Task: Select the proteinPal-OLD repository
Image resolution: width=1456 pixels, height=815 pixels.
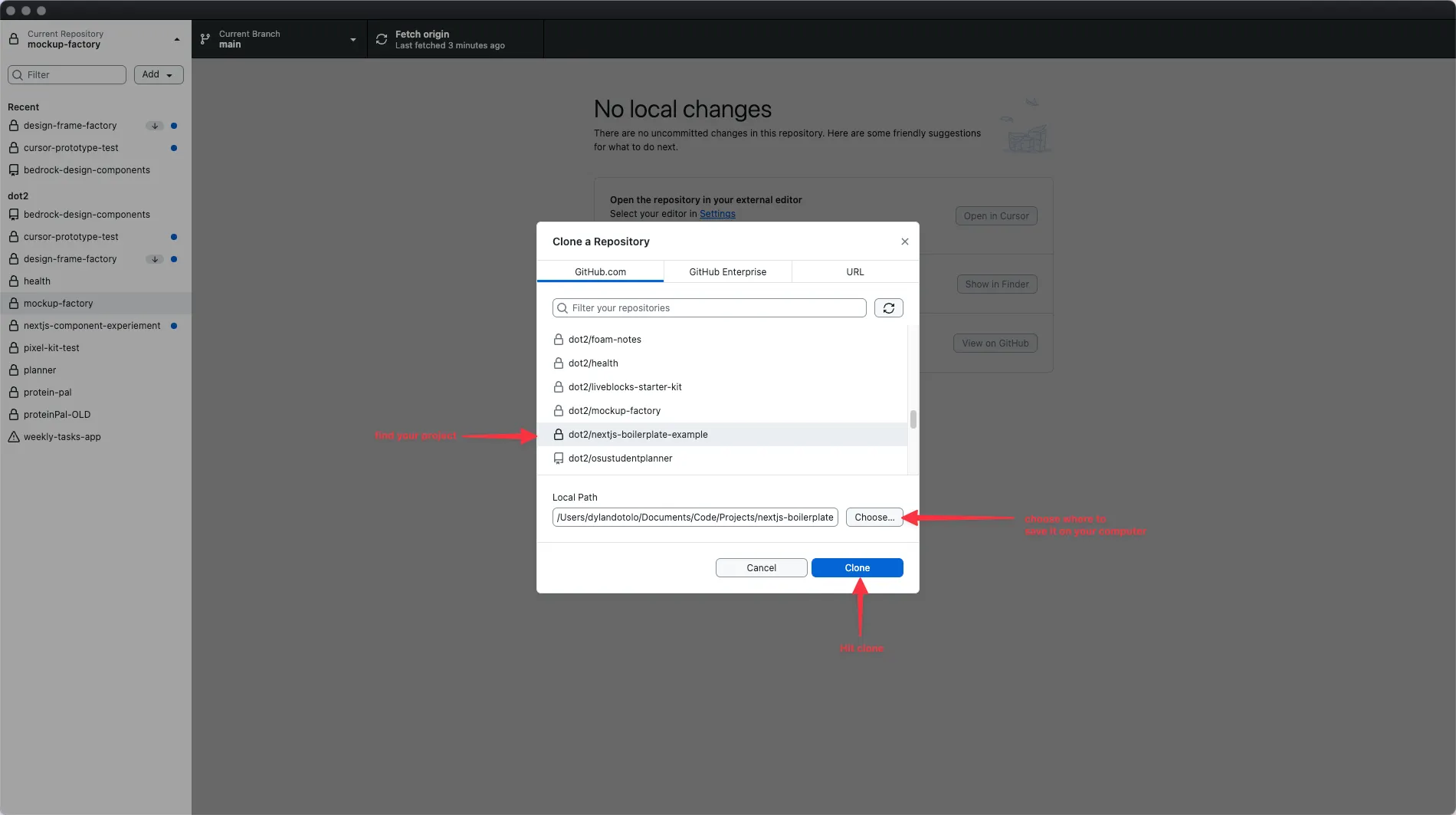Action: (x=96, y=415)
